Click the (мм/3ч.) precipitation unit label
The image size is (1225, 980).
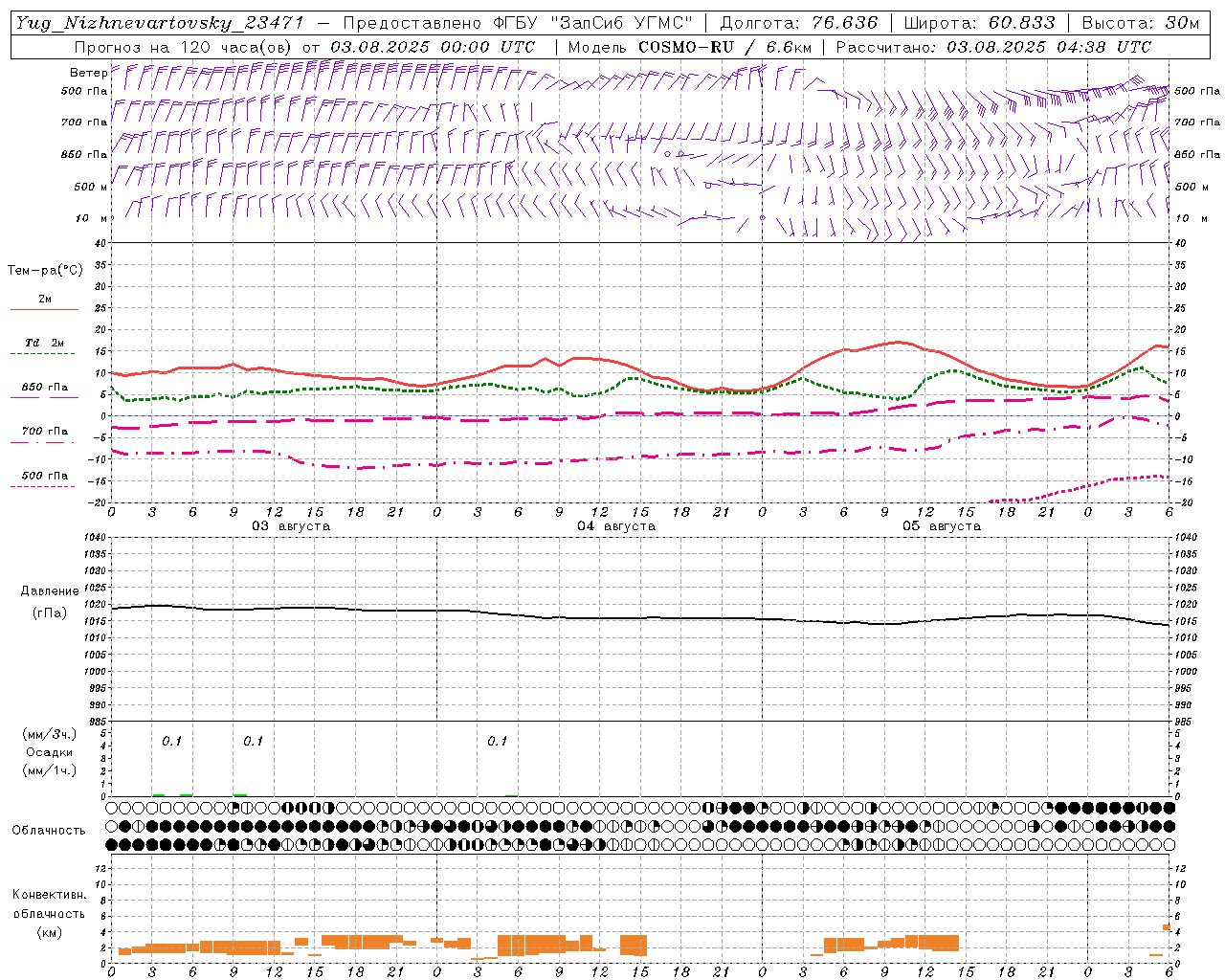[50, 734]
